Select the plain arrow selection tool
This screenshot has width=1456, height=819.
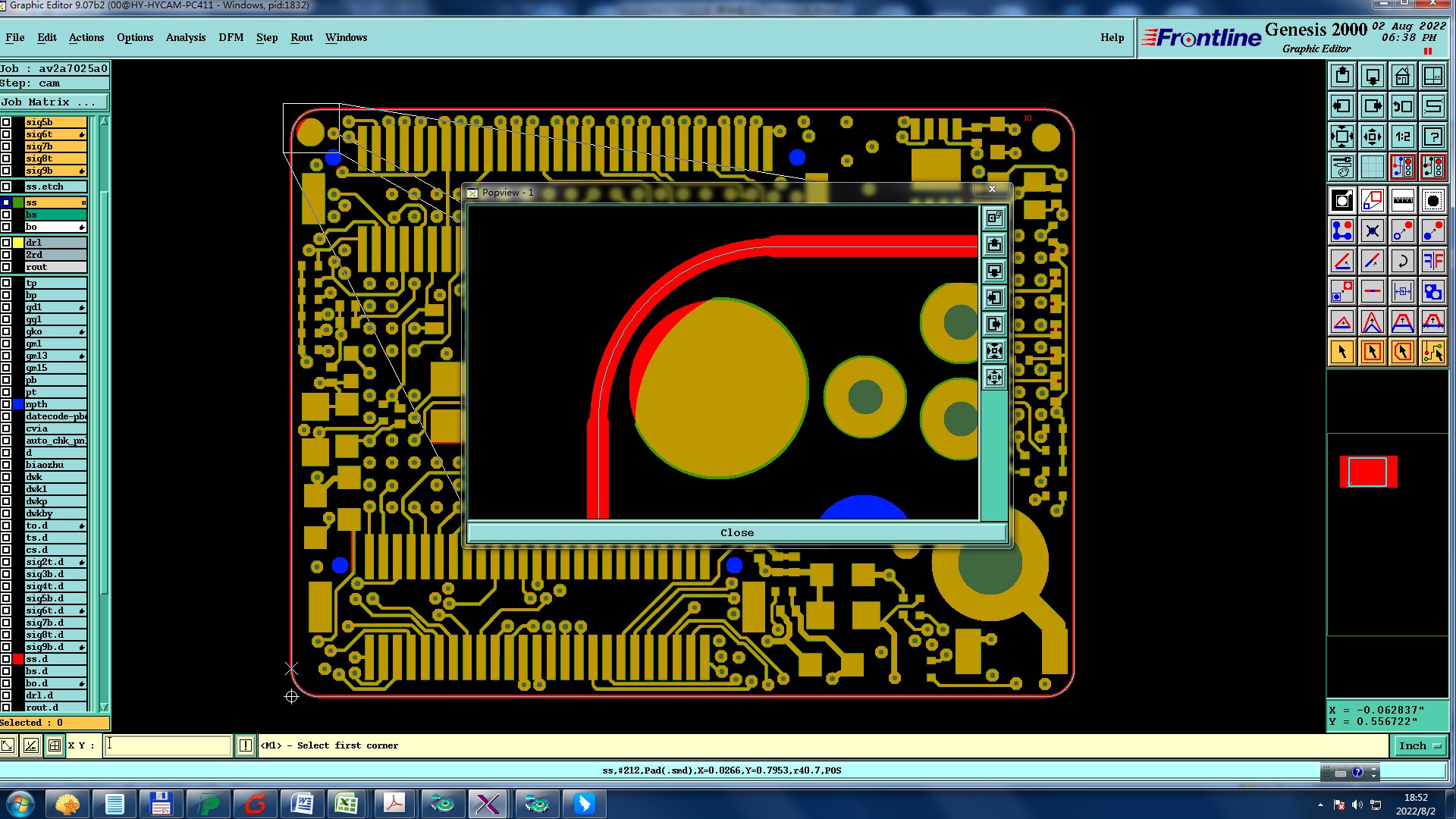coord(1341,352)
